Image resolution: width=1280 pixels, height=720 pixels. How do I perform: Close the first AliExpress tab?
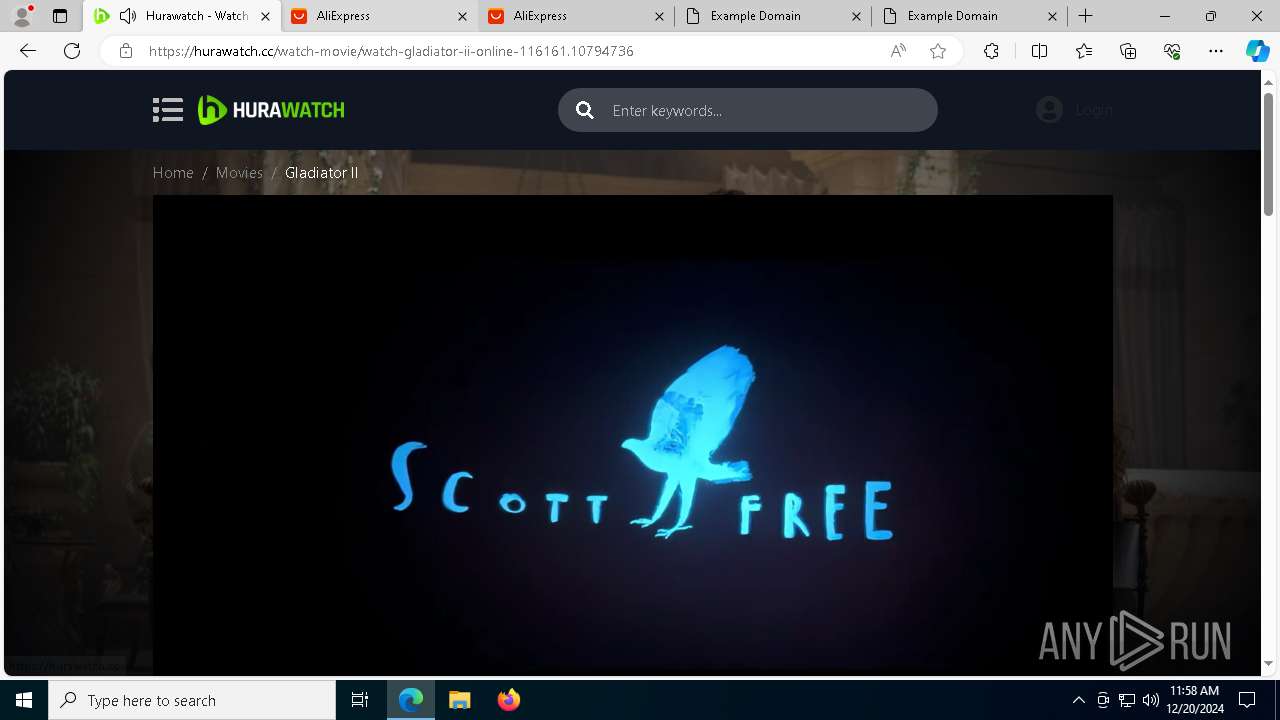(462, 16)
